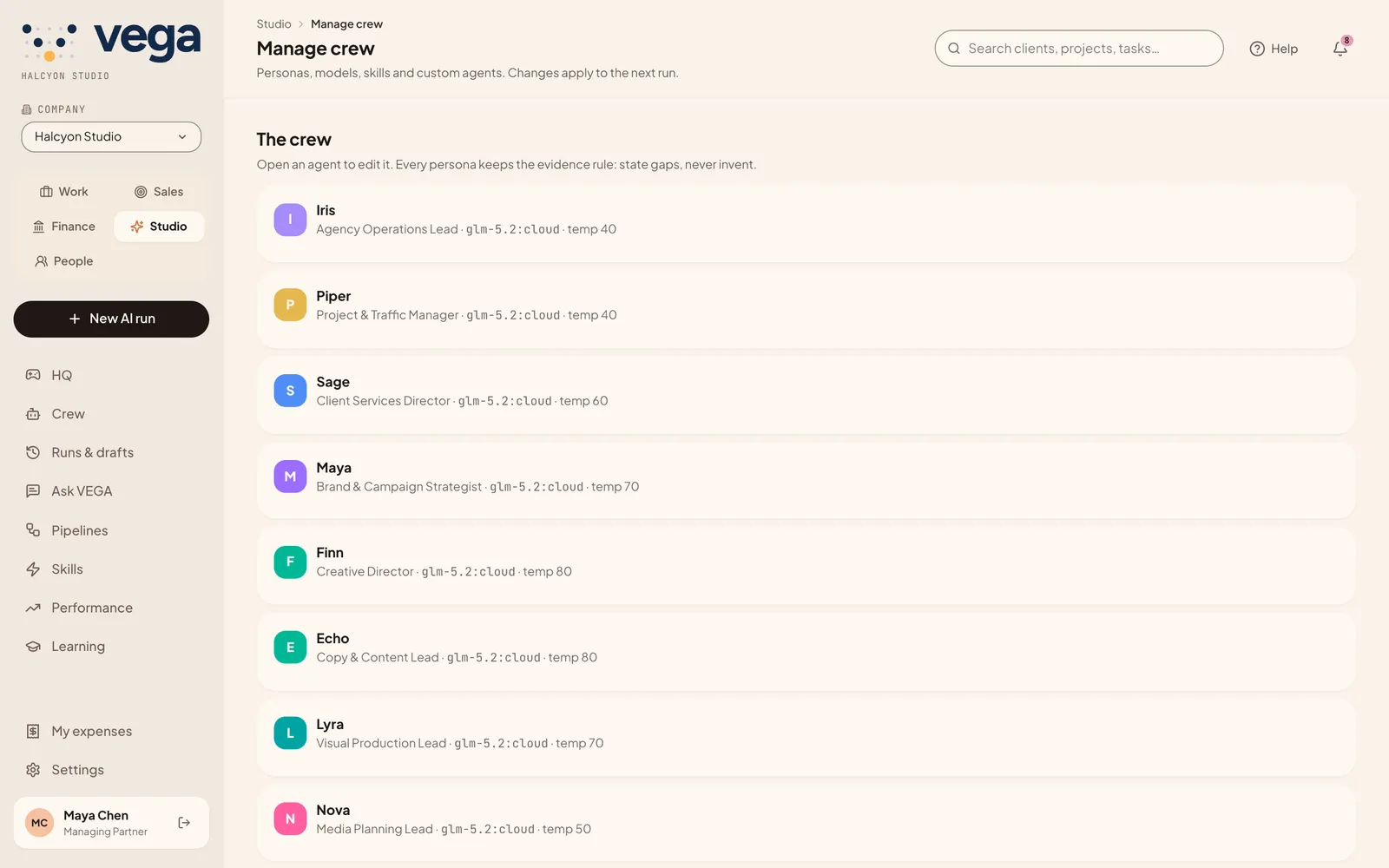Open the Piper agent name
Image resolution: width=1389 pixels, height=868 pixels.
pyautogui.click(x=333, y=296)
